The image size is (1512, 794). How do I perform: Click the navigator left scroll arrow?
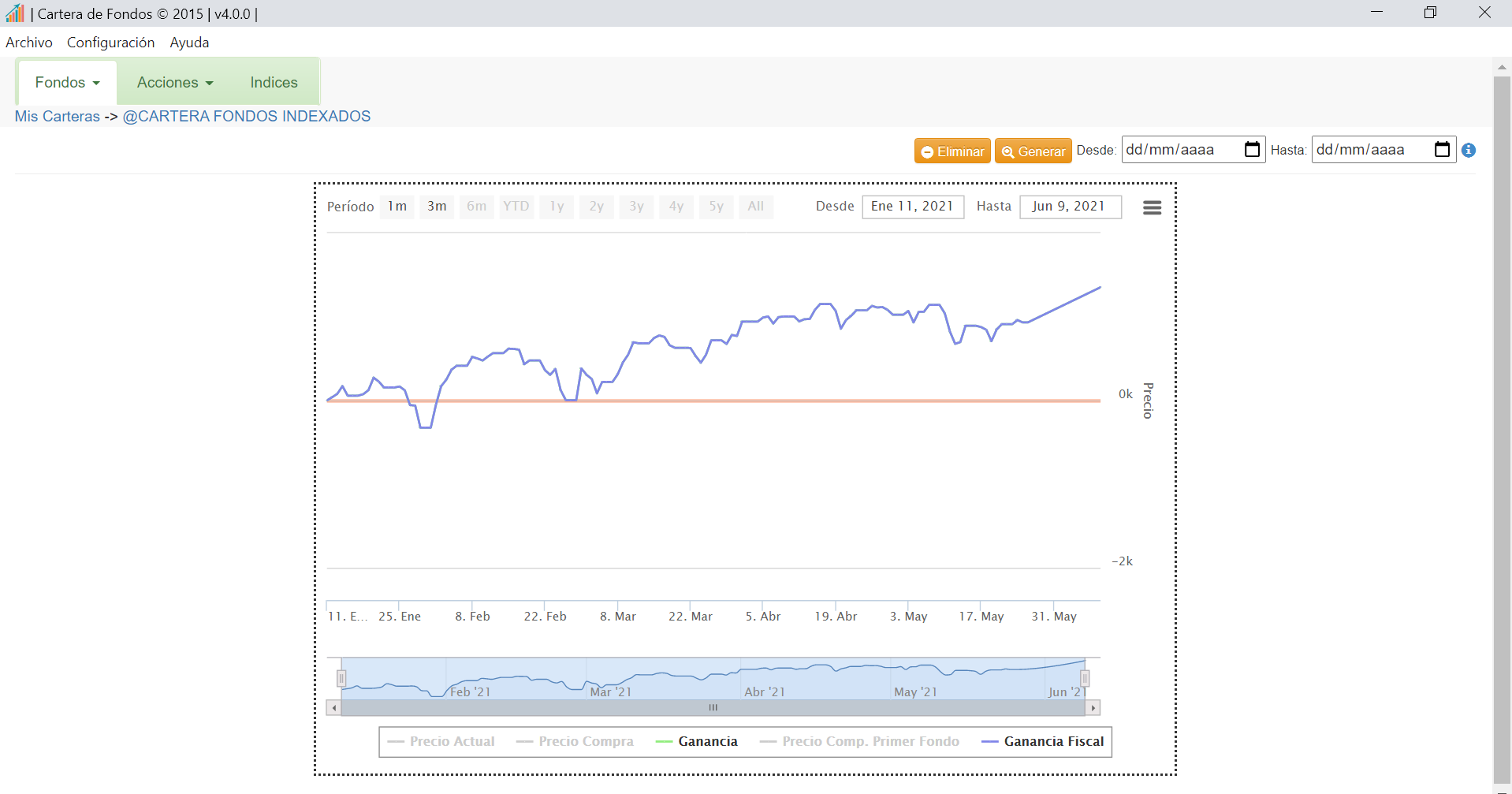tap(334, 708)
